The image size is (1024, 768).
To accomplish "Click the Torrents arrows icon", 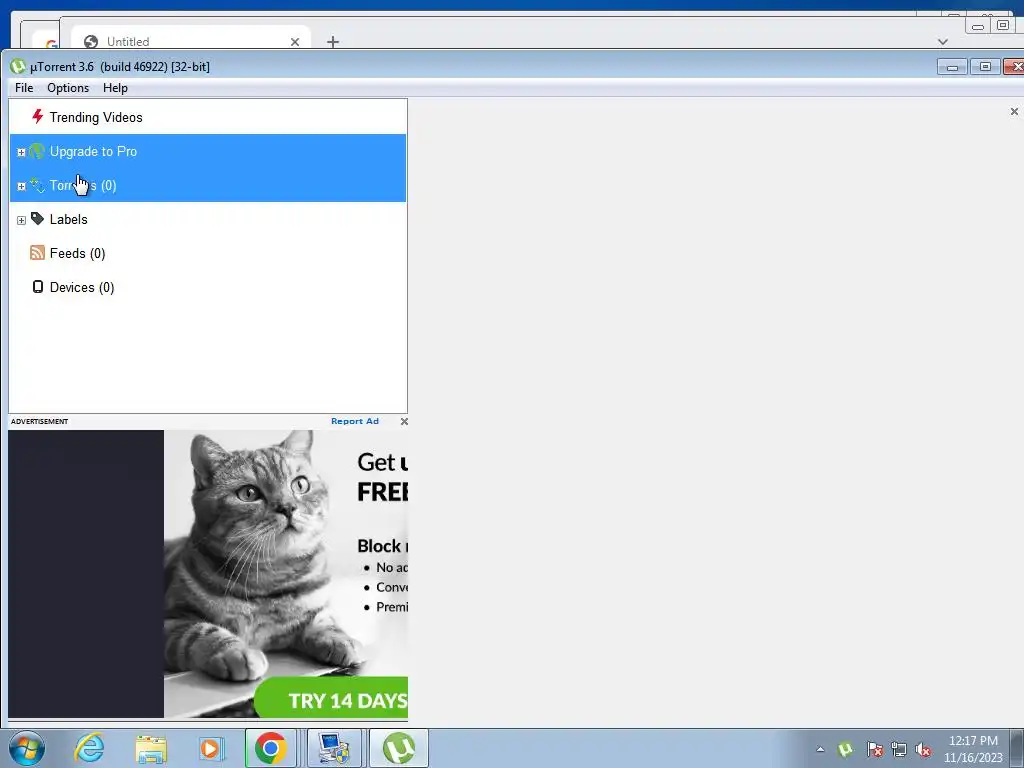I will click(x=37, y=185).
